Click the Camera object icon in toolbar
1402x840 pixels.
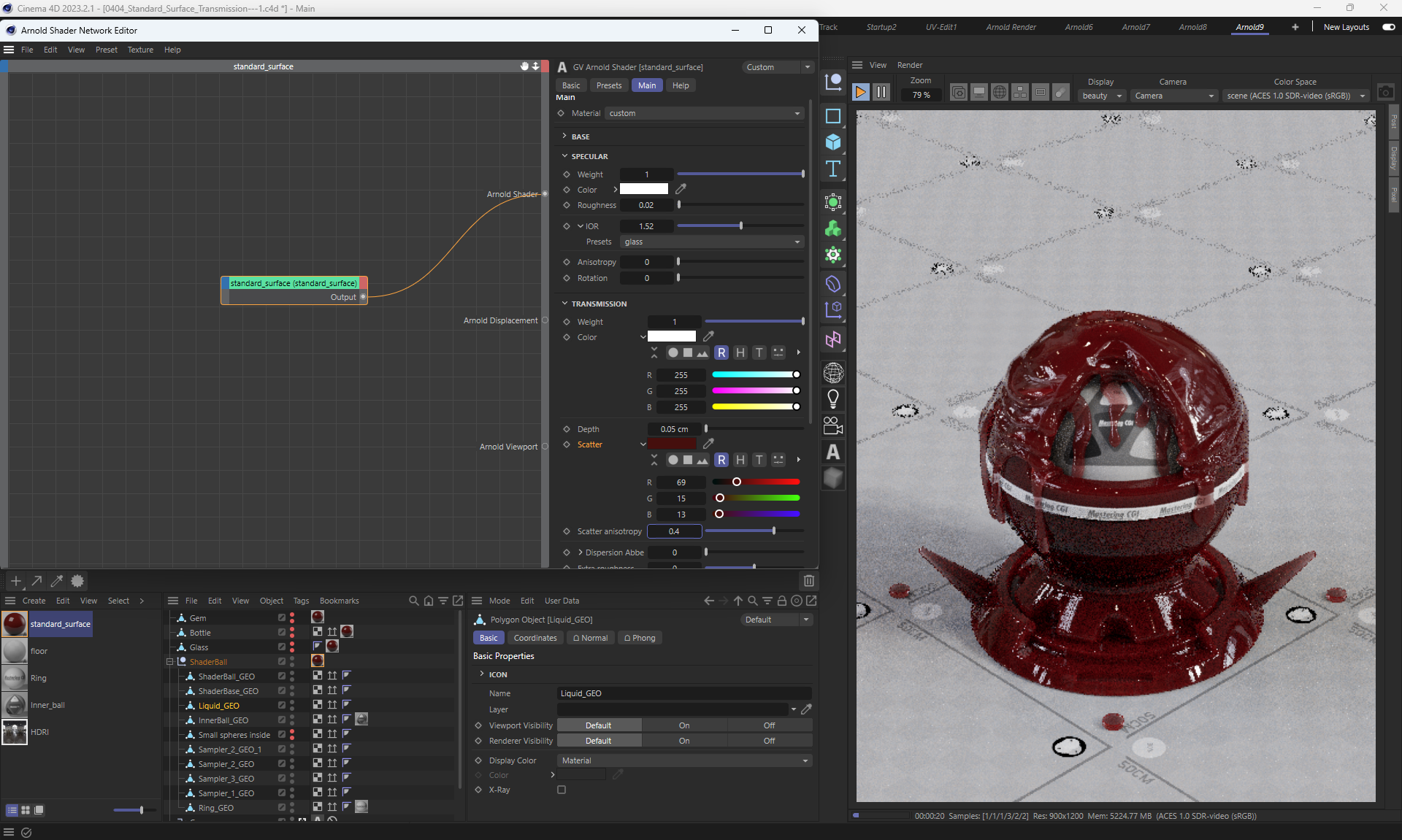833,425
